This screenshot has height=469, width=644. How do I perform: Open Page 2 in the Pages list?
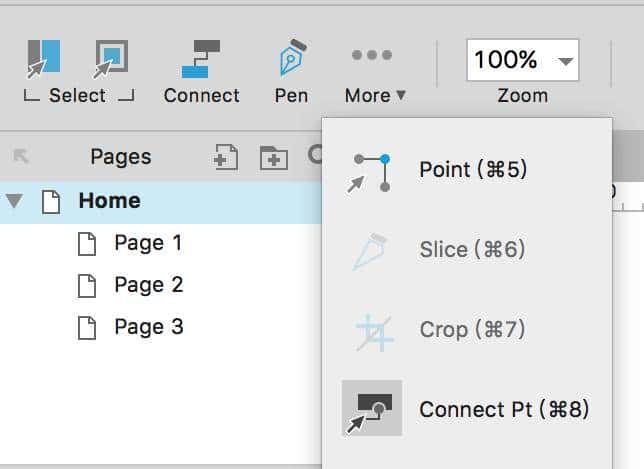(148, 285)
